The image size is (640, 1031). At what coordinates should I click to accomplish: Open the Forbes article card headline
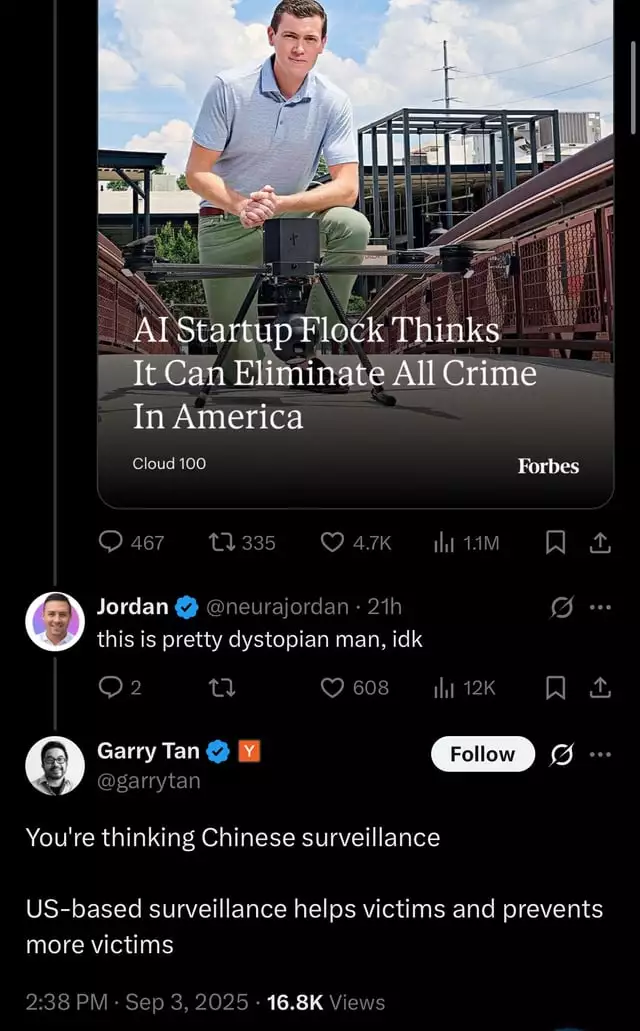point(334,373)
